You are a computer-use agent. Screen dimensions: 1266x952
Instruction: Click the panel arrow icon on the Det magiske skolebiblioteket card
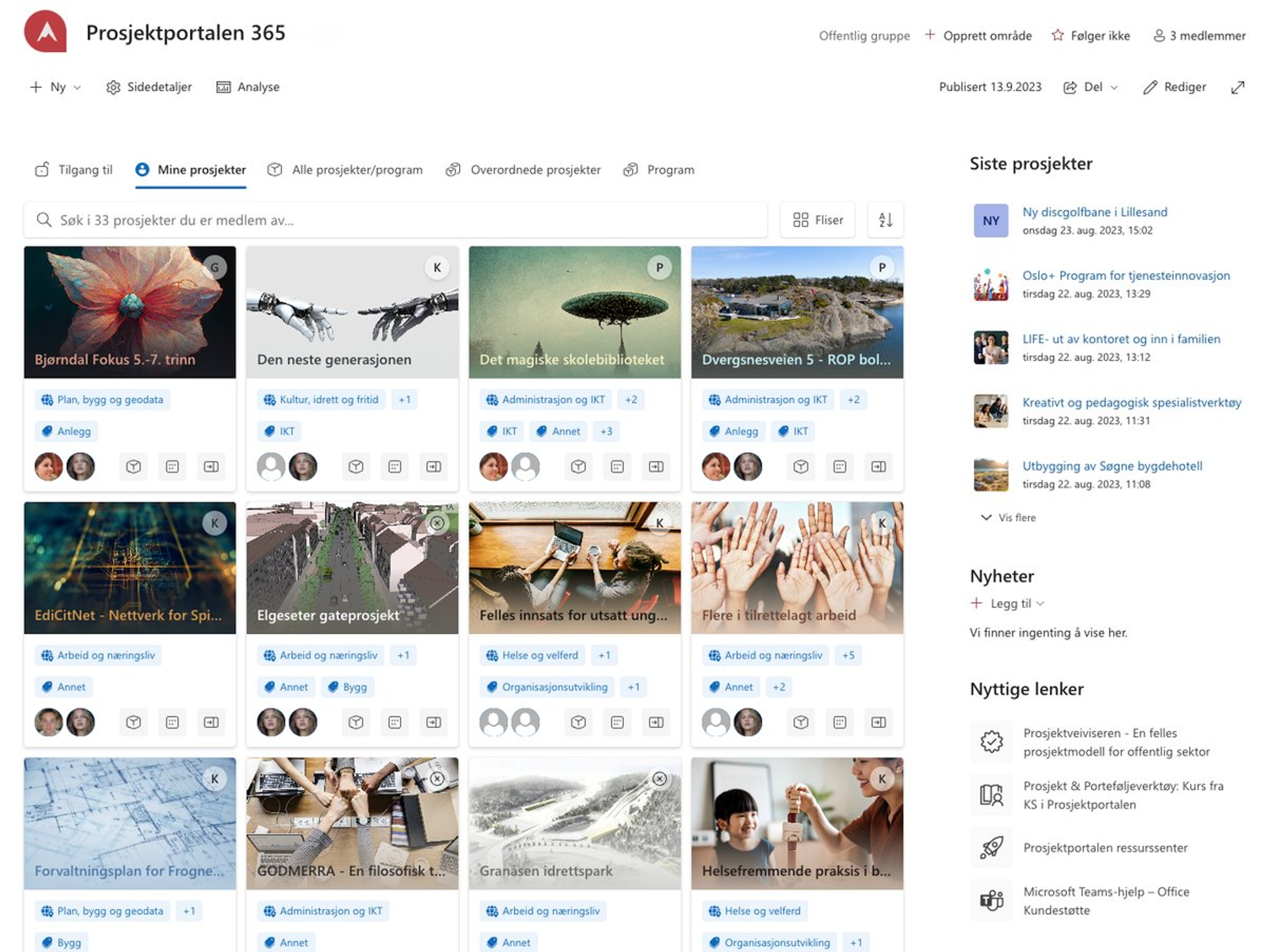[656, 466]
